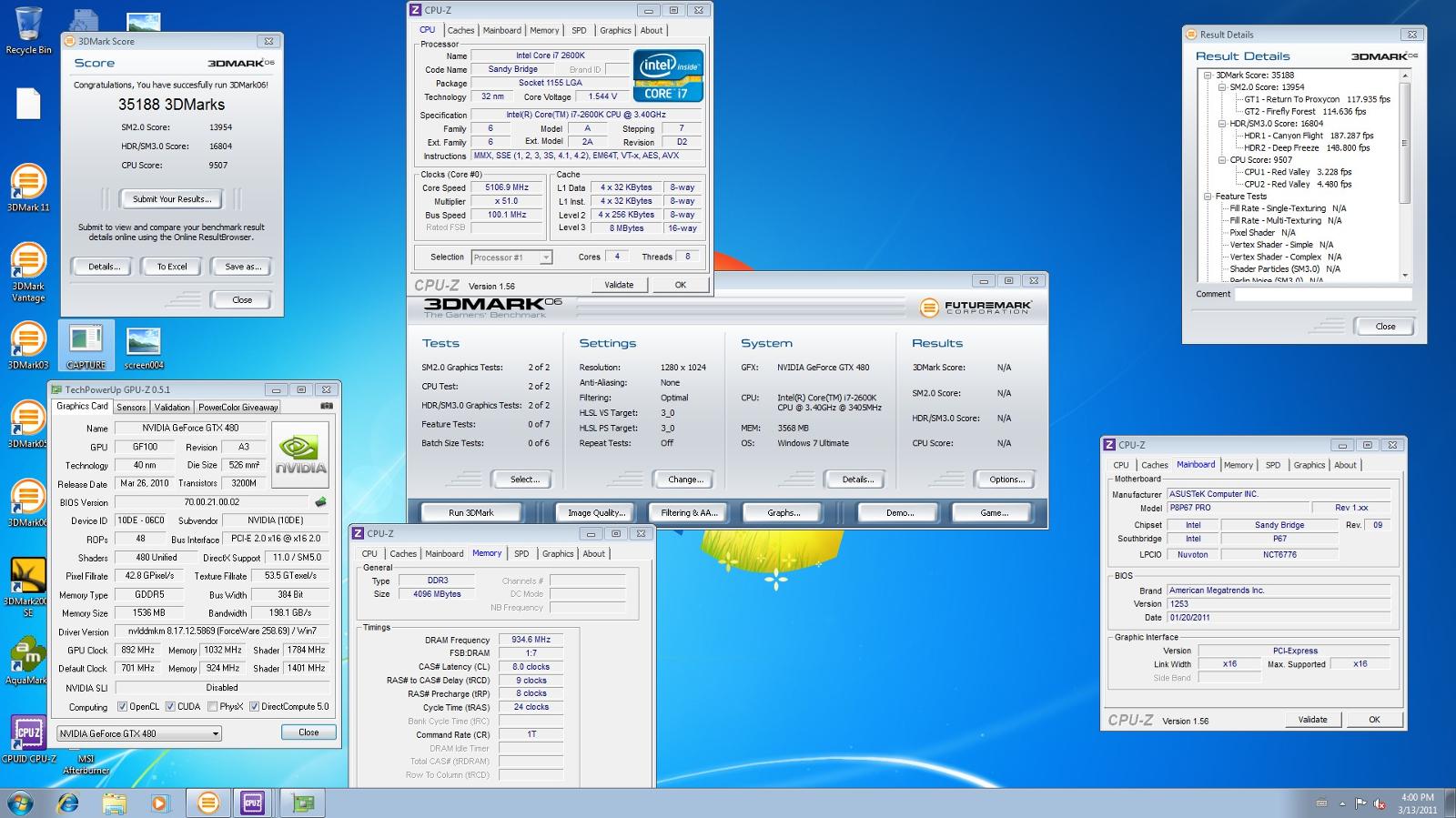This screenshot has width=1456, height=818.
Task: Open the 3DMark 11 desktop shortcut
Action: click(28, 188)
